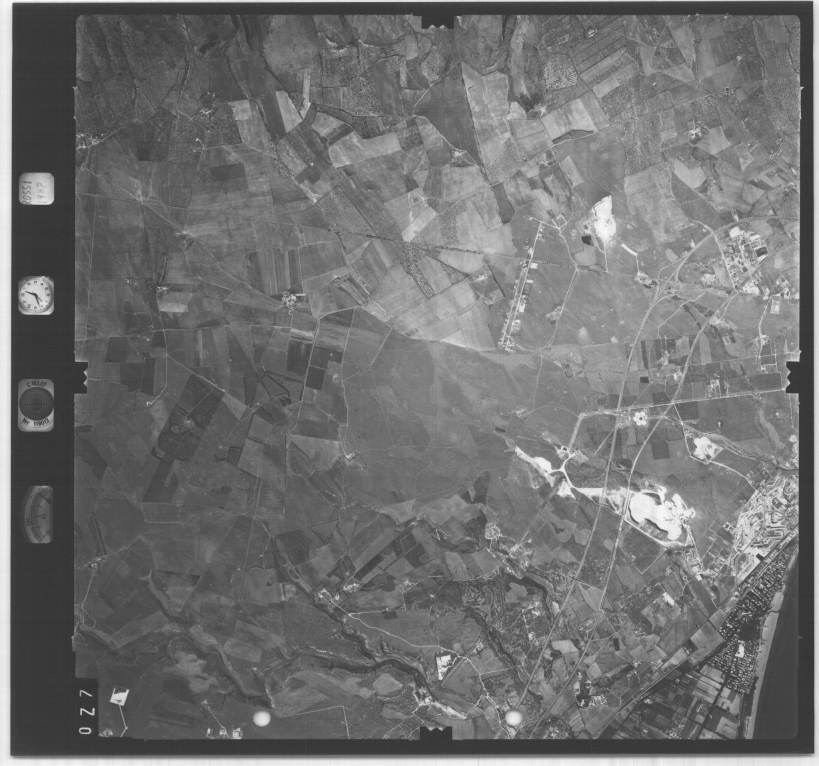819x766 pixels.
Task: Click the left edge fiducial notch
Action: [x=81, y=377]
